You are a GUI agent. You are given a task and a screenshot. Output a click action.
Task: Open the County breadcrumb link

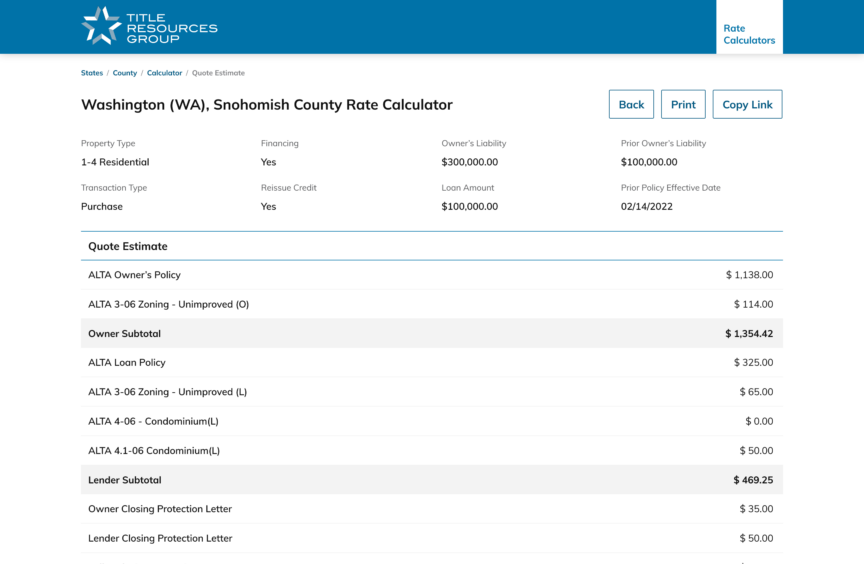click(x=125, y=73)
